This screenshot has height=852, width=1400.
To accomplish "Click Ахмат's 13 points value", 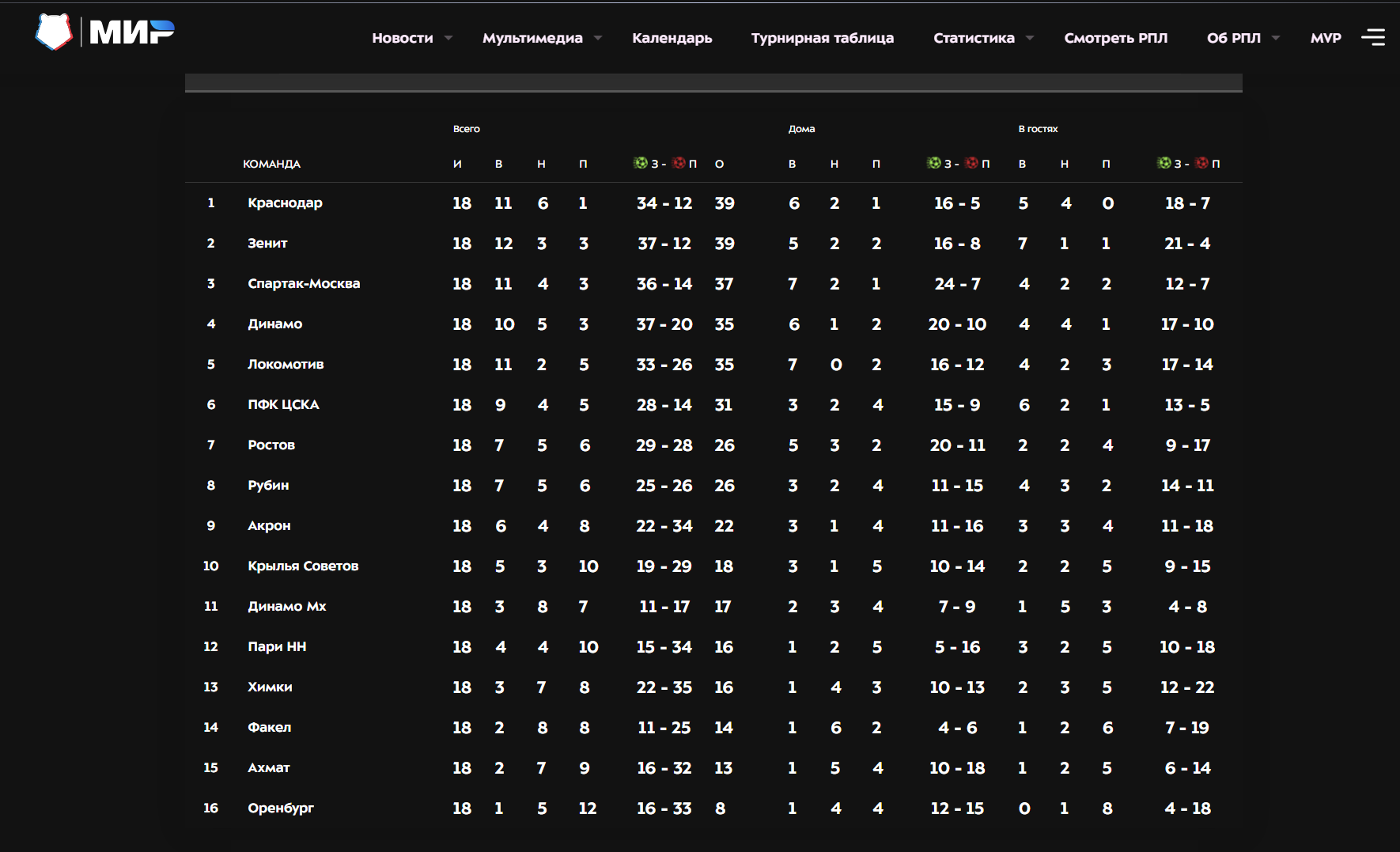I will [x=724, y=768].
